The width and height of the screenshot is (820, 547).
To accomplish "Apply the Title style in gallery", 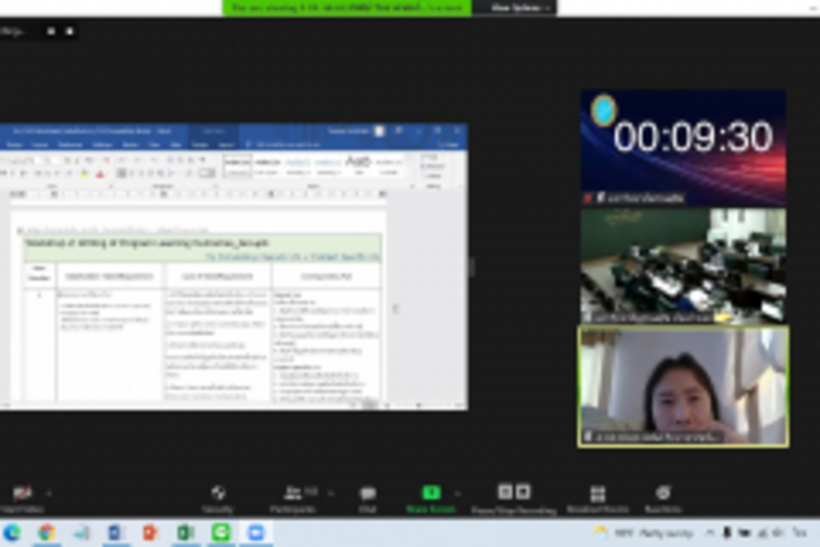I will point(358,166).
